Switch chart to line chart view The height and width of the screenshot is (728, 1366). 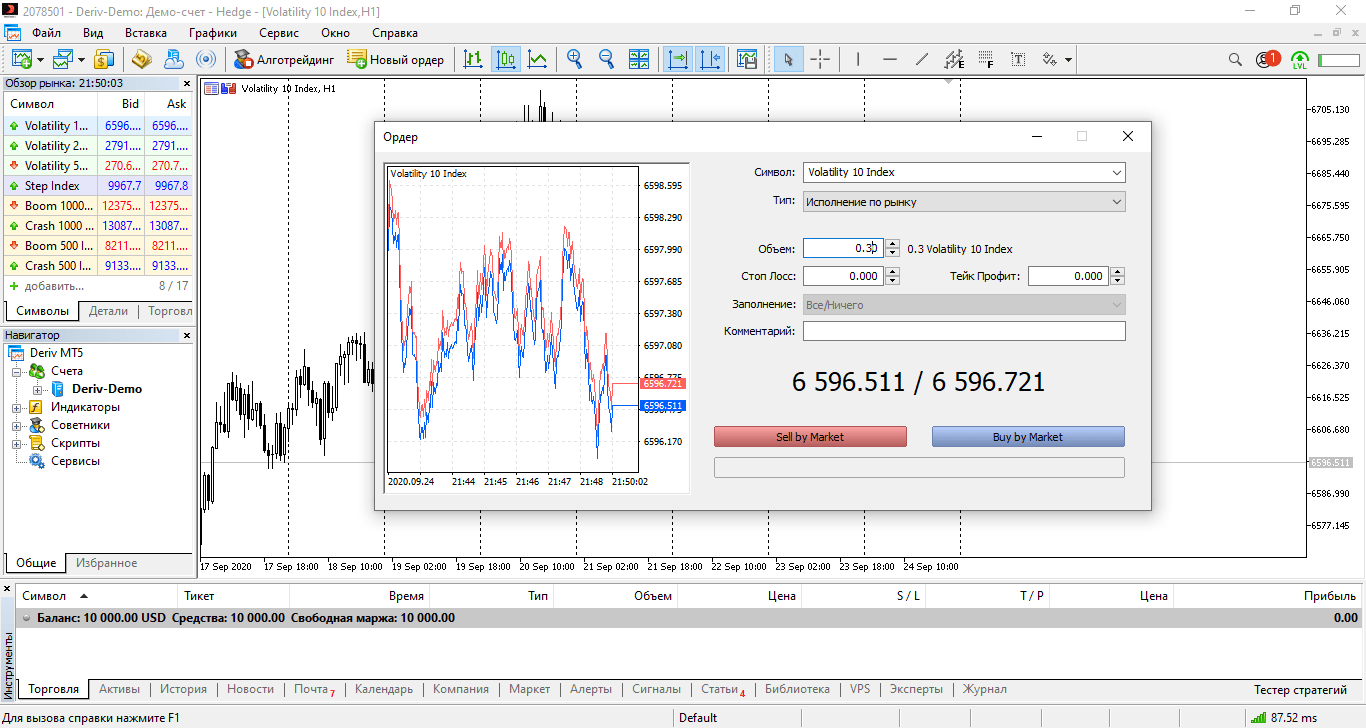point(538,59)
